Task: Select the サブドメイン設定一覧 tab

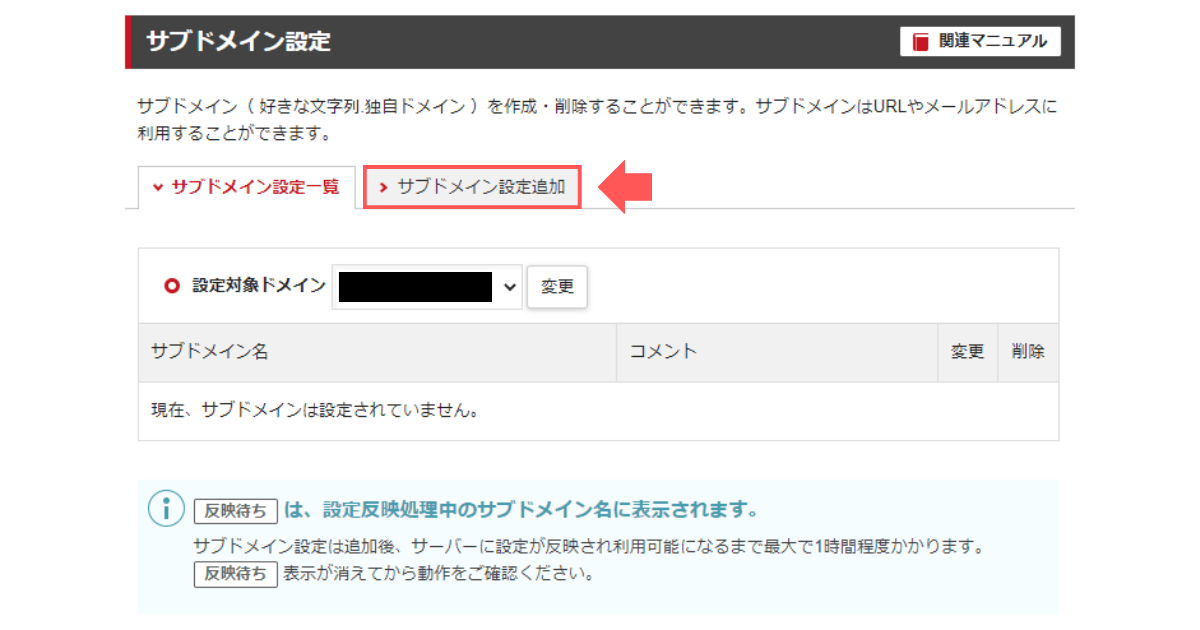Action: (247, 187)
